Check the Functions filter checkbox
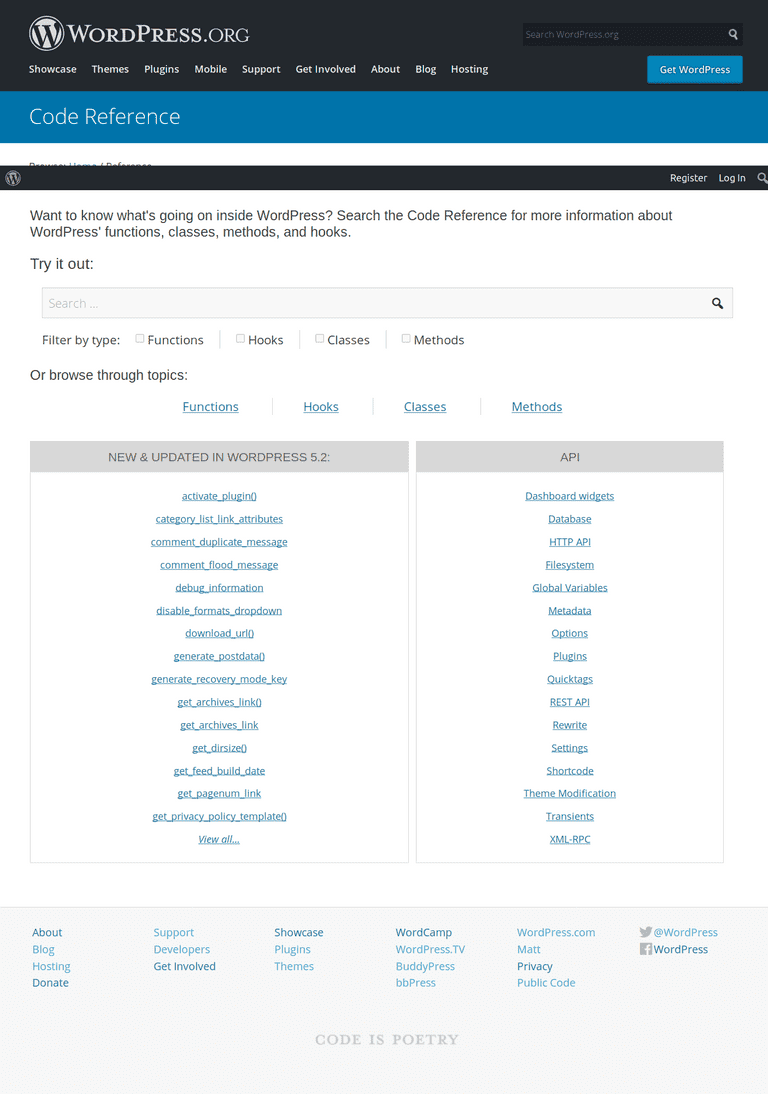Image resolution: width=768 pixels, height=1094 pixels. [140, 338]
